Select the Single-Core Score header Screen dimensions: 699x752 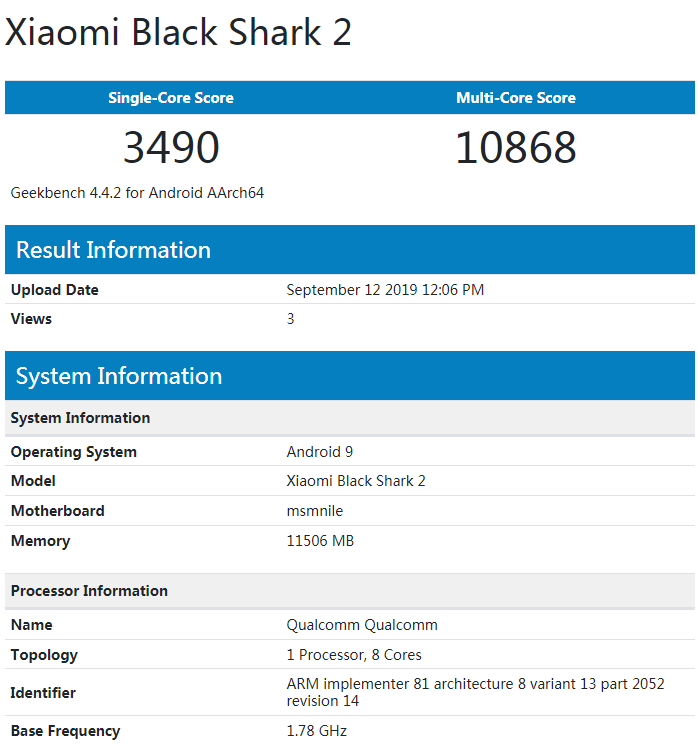(171, 98)
